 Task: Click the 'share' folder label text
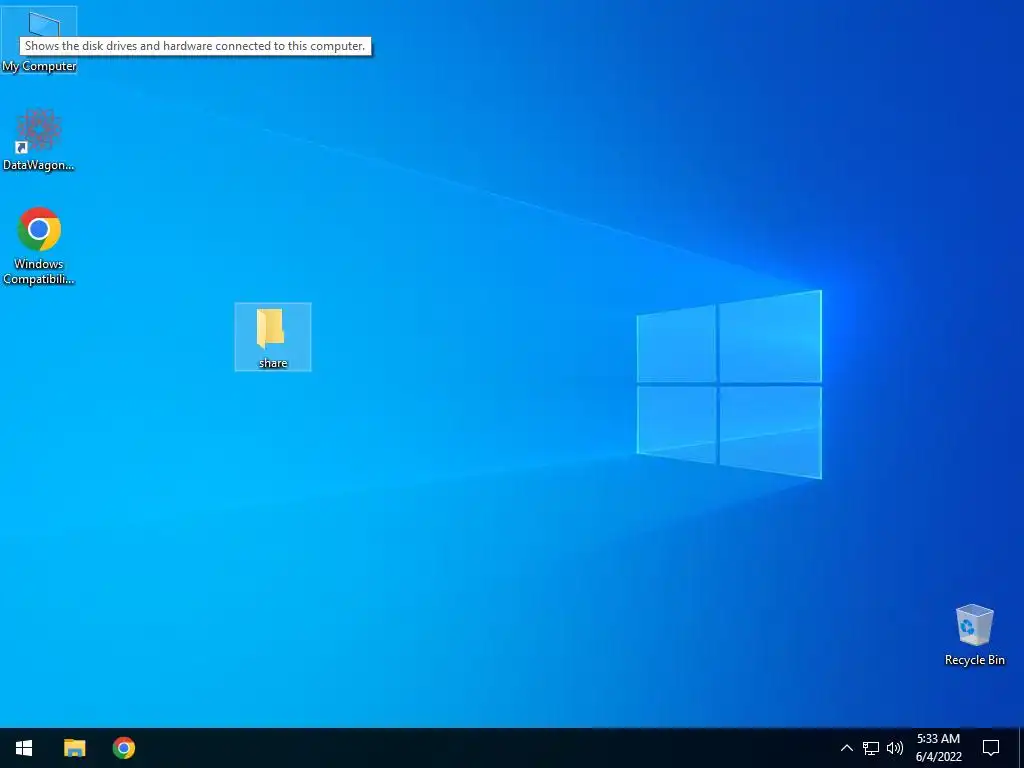click(273, 363)
